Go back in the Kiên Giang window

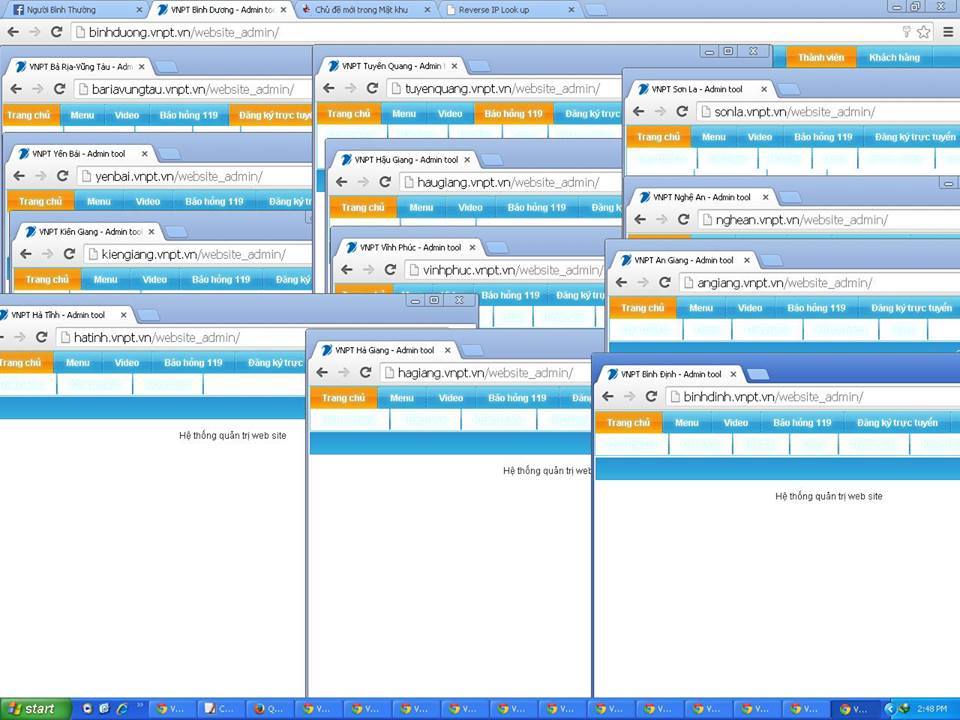pos(26,254)
